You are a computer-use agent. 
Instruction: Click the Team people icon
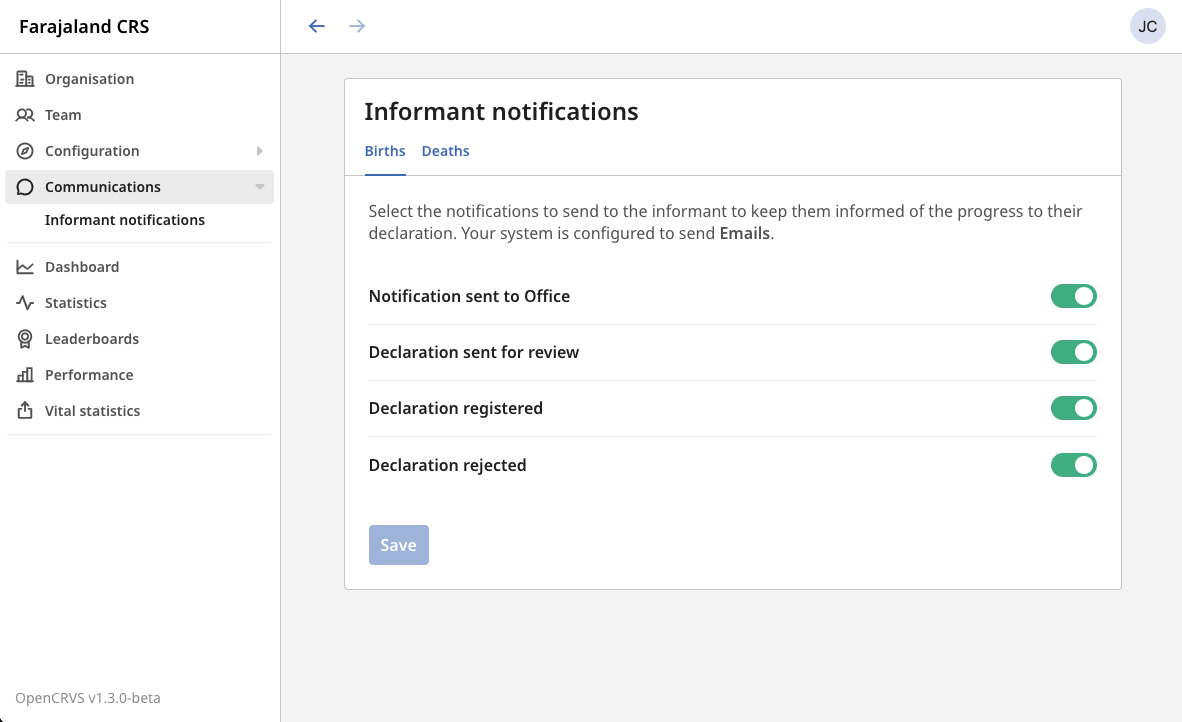point(25,115)
